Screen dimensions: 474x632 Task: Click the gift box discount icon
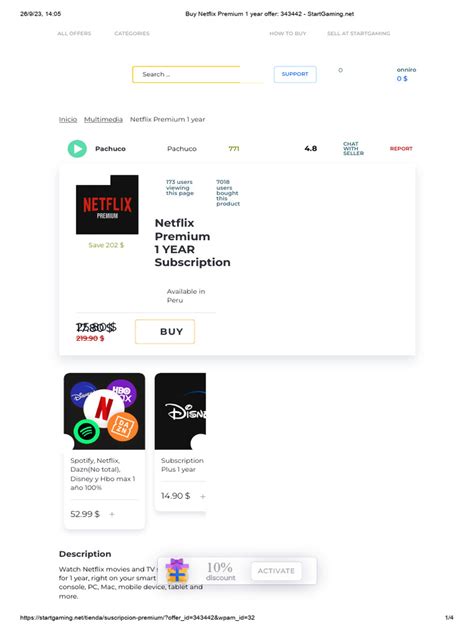pos(177,570)
